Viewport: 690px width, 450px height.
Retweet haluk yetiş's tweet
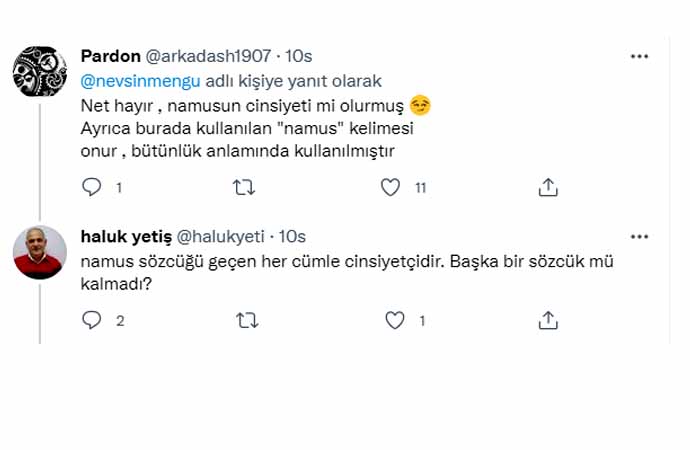242,320
